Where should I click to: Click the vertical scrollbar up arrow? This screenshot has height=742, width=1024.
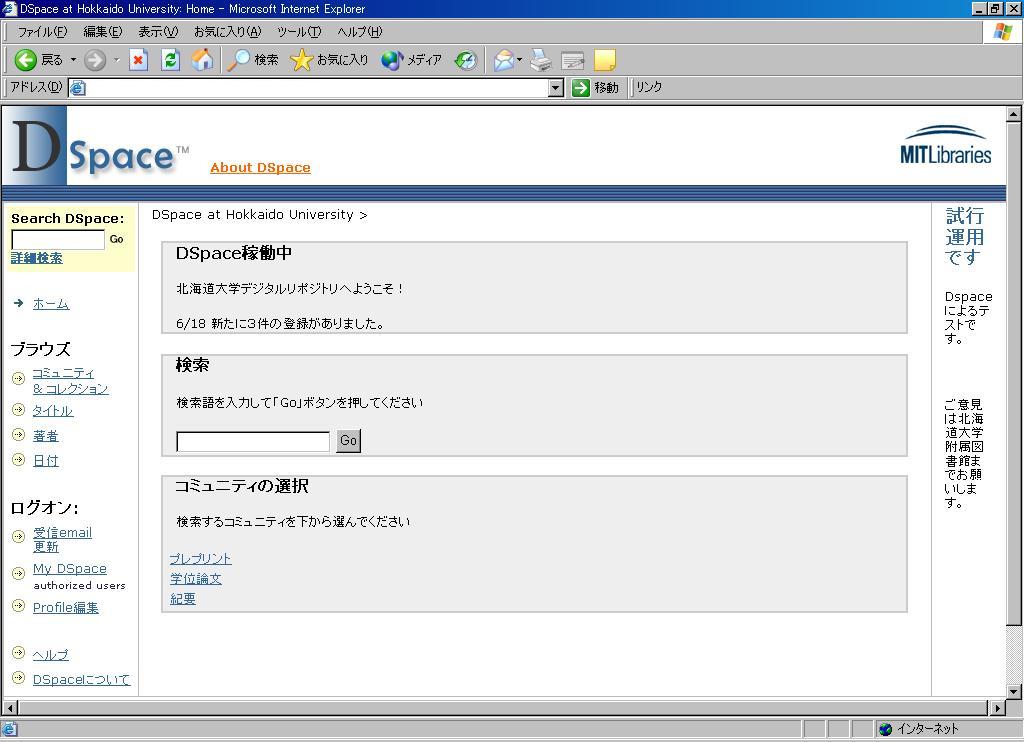(x=1014, y=114)
